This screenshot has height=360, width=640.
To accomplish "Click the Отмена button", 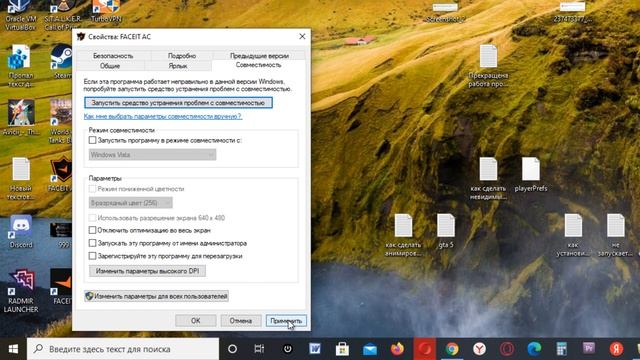I will coord(241,321).
